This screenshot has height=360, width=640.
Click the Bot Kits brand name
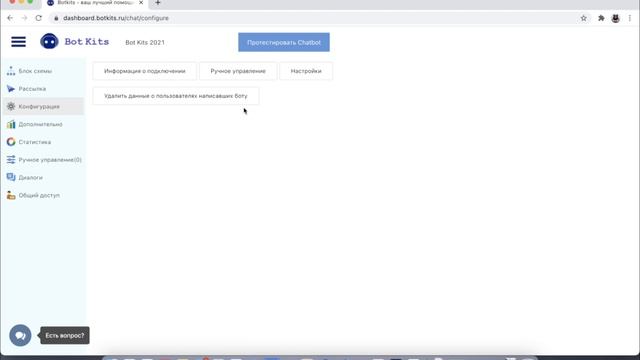[x=87, y=42]
